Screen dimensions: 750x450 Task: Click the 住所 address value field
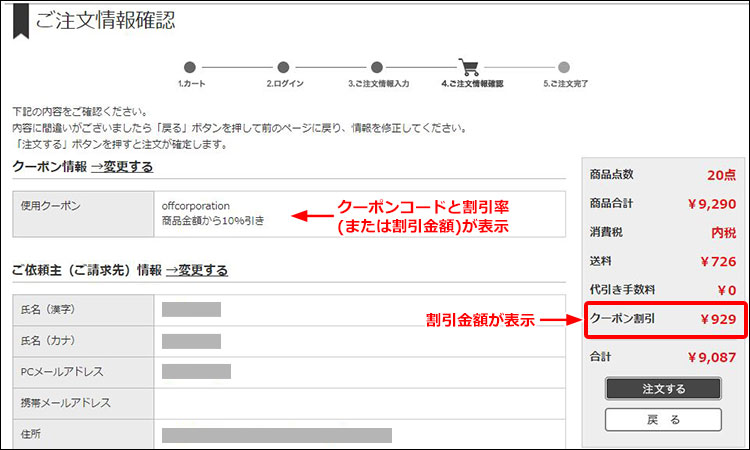(276, 435)
